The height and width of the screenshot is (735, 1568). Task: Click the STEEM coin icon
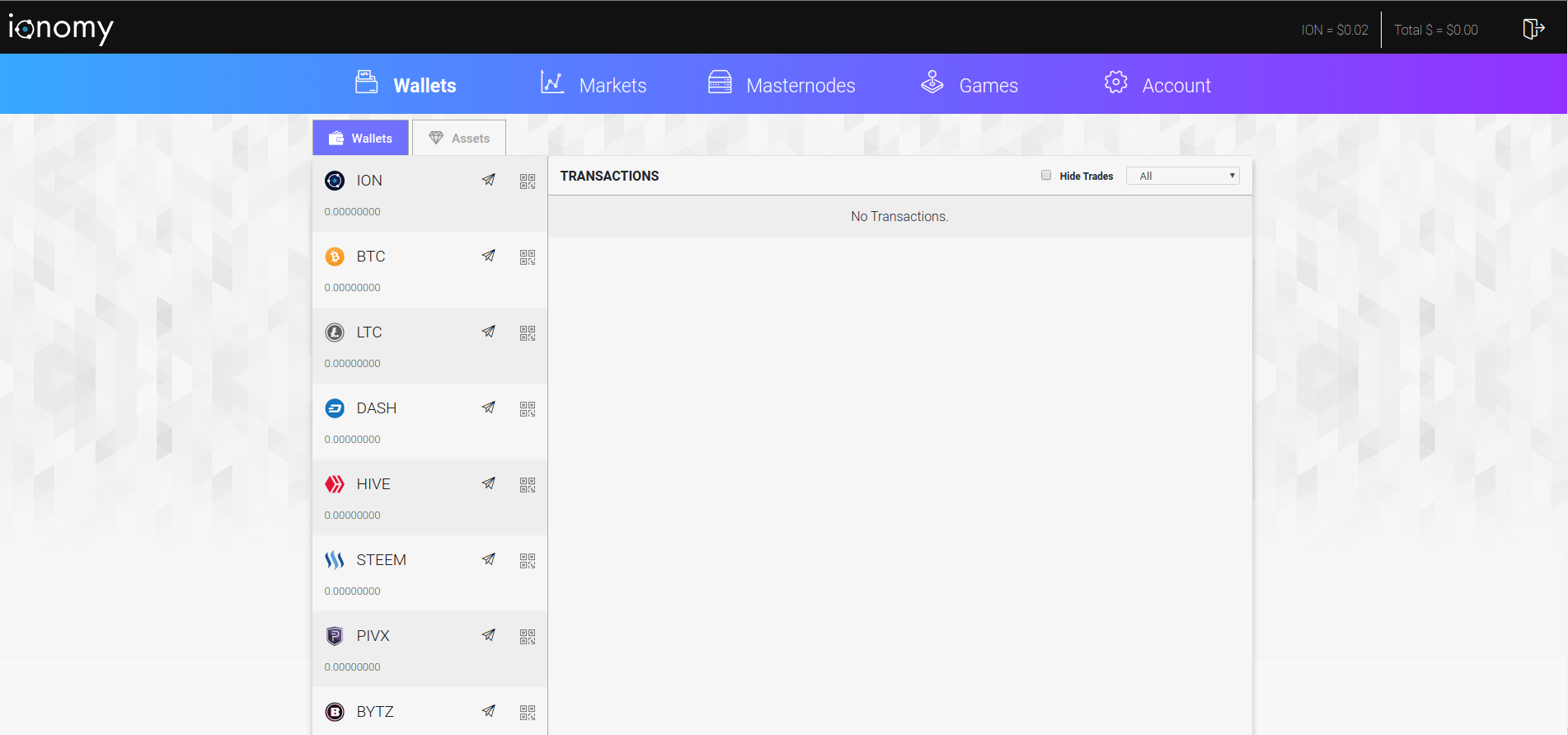335,560
